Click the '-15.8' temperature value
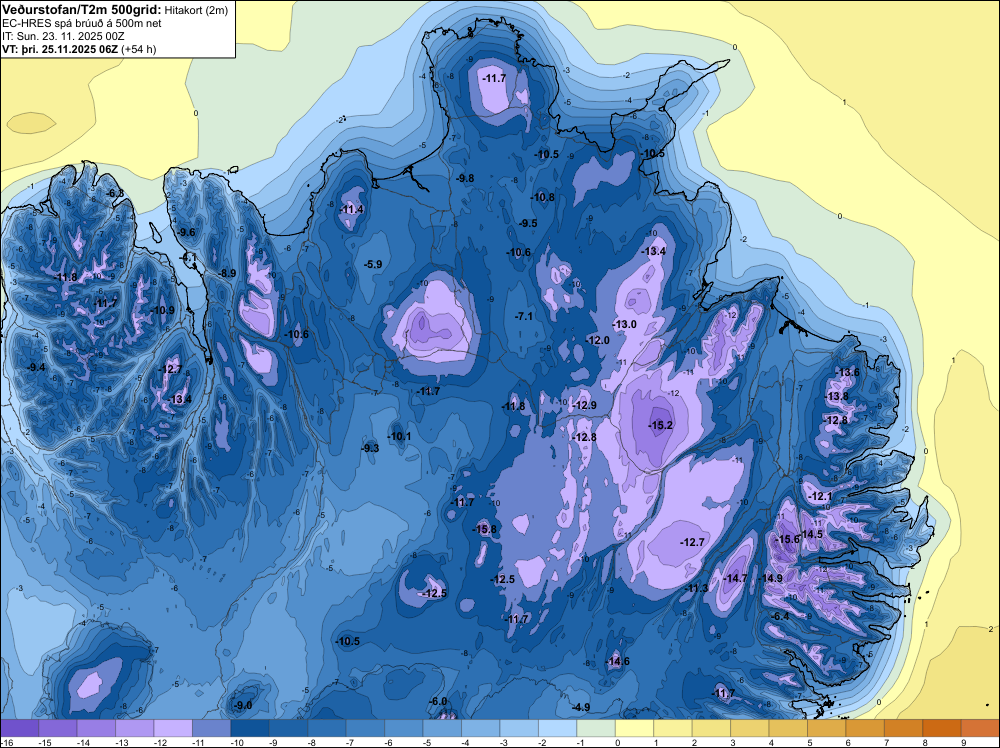The image size is (1000, 748). 484,529
